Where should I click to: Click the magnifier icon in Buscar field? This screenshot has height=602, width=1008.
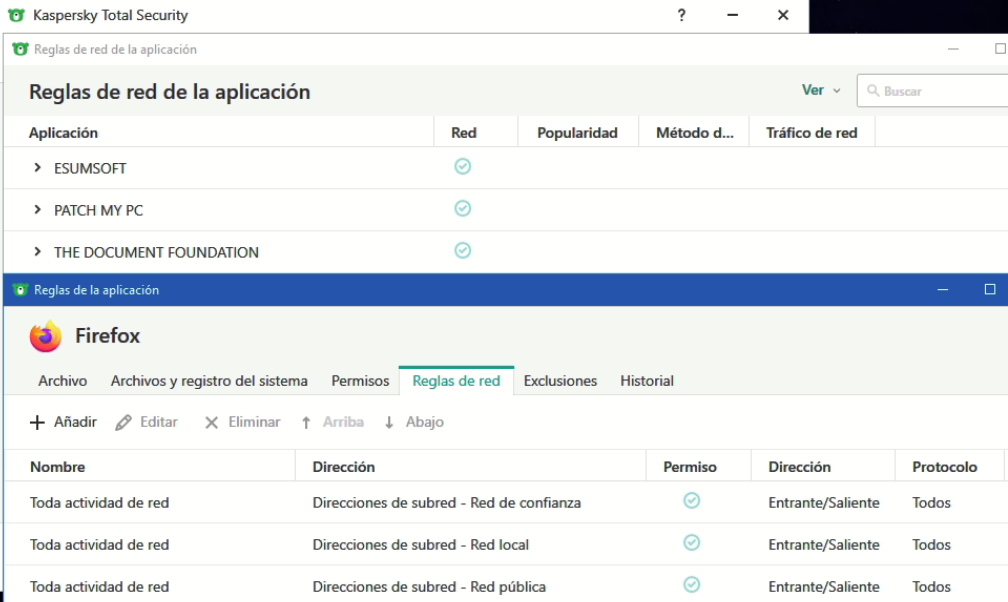872,91
